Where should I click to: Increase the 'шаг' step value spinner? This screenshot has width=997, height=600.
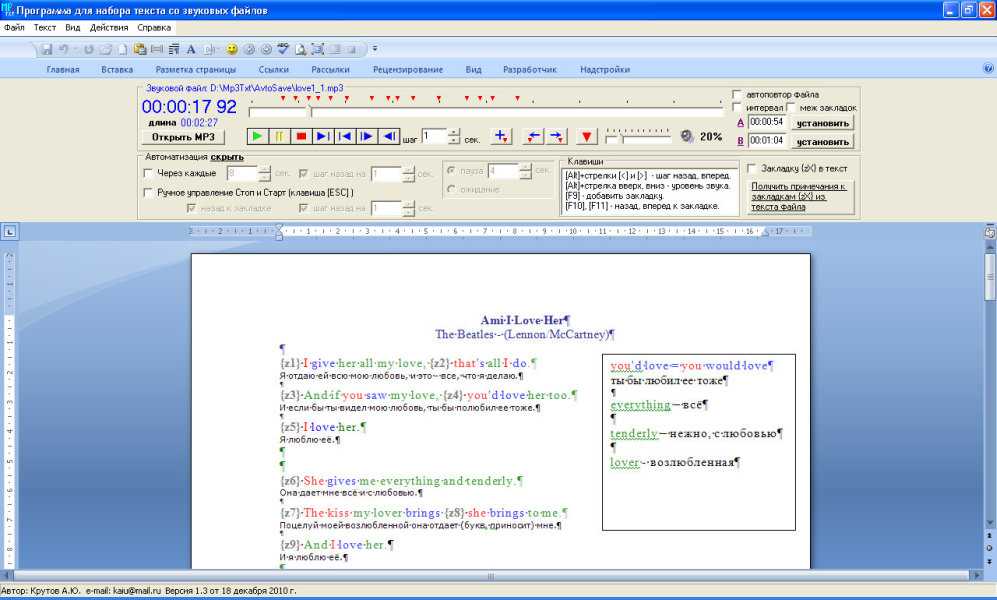click(x=454, y=132)
